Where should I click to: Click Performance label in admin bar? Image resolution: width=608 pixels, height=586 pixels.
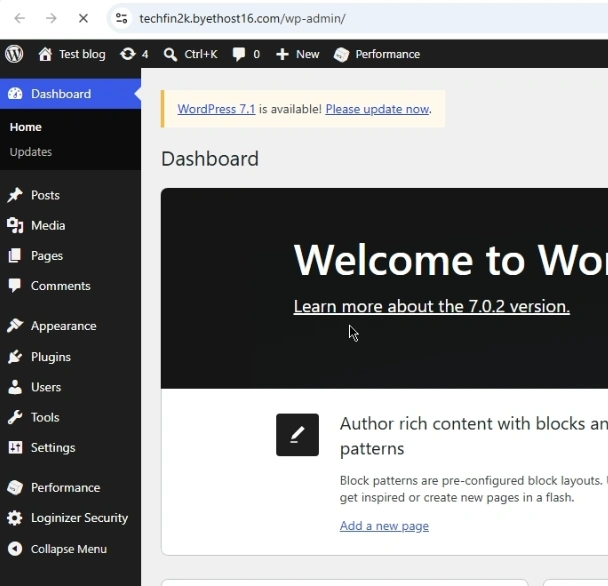point(388,54)
